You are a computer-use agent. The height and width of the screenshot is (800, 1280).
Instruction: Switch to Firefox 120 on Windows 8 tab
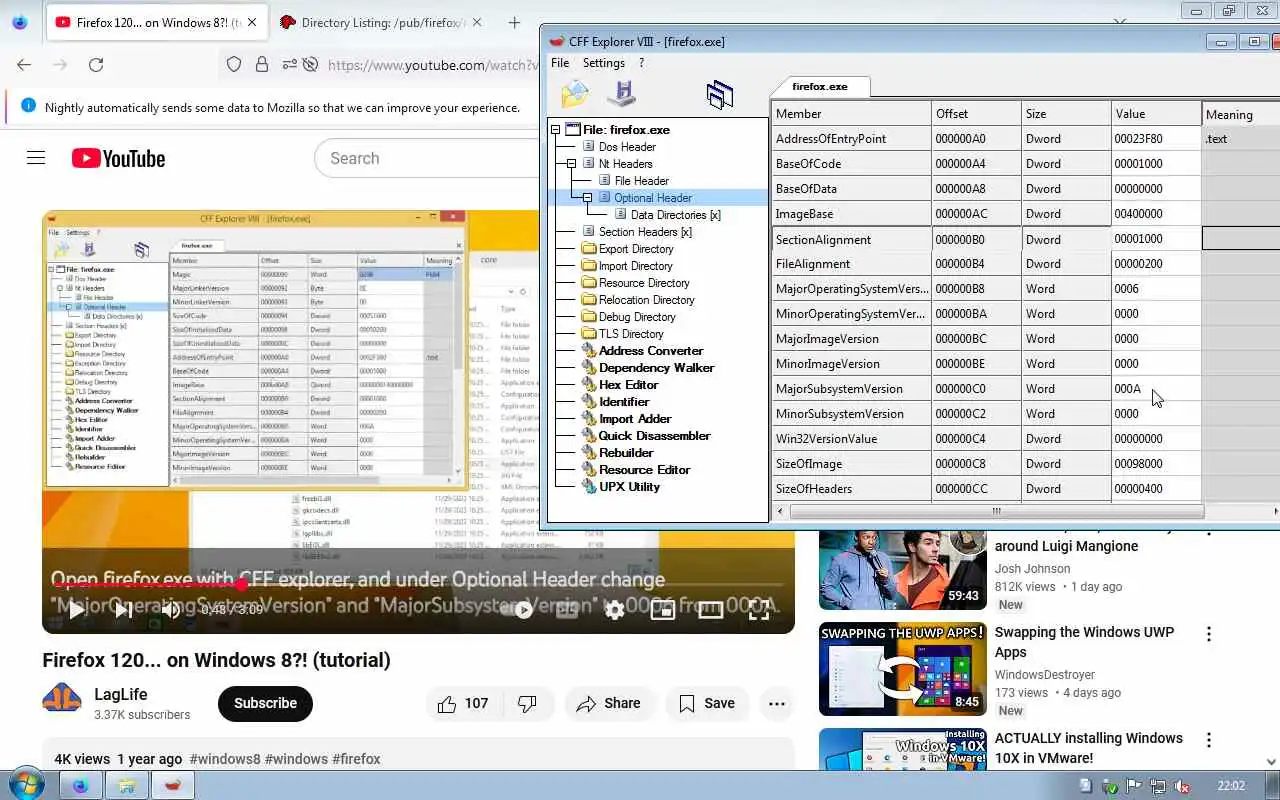click(156, 22)
